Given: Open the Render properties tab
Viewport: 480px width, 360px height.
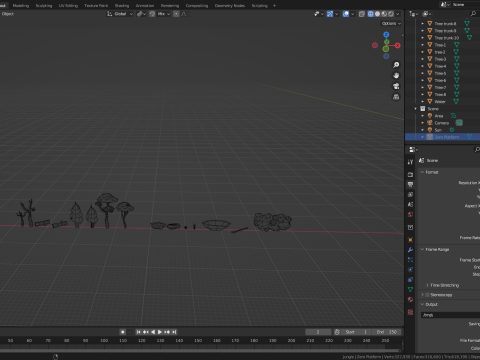Looking at the screenshot, I should click(x=410, y=174).
